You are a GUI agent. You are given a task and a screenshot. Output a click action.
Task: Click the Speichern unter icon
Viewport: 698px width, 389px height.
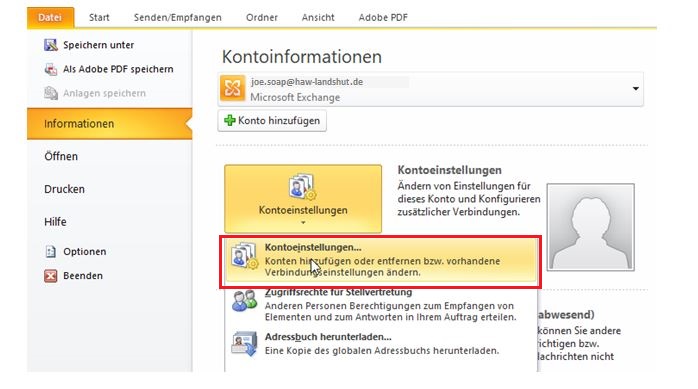click(51, 45)
